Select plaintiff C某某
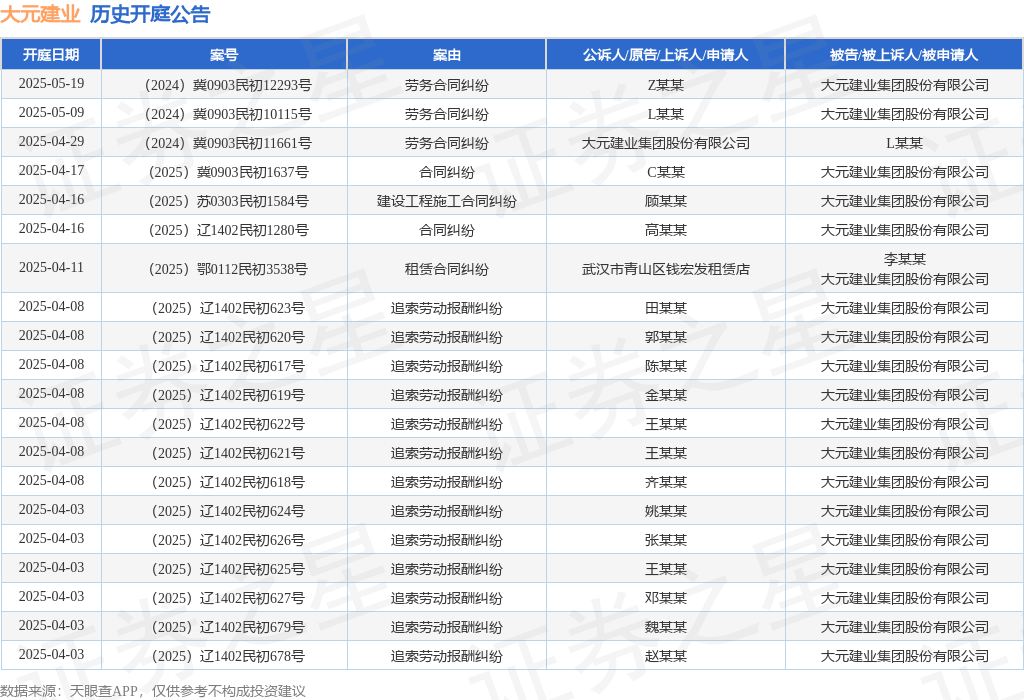This screenshot has width=1024, height=700. click(665, 172)
